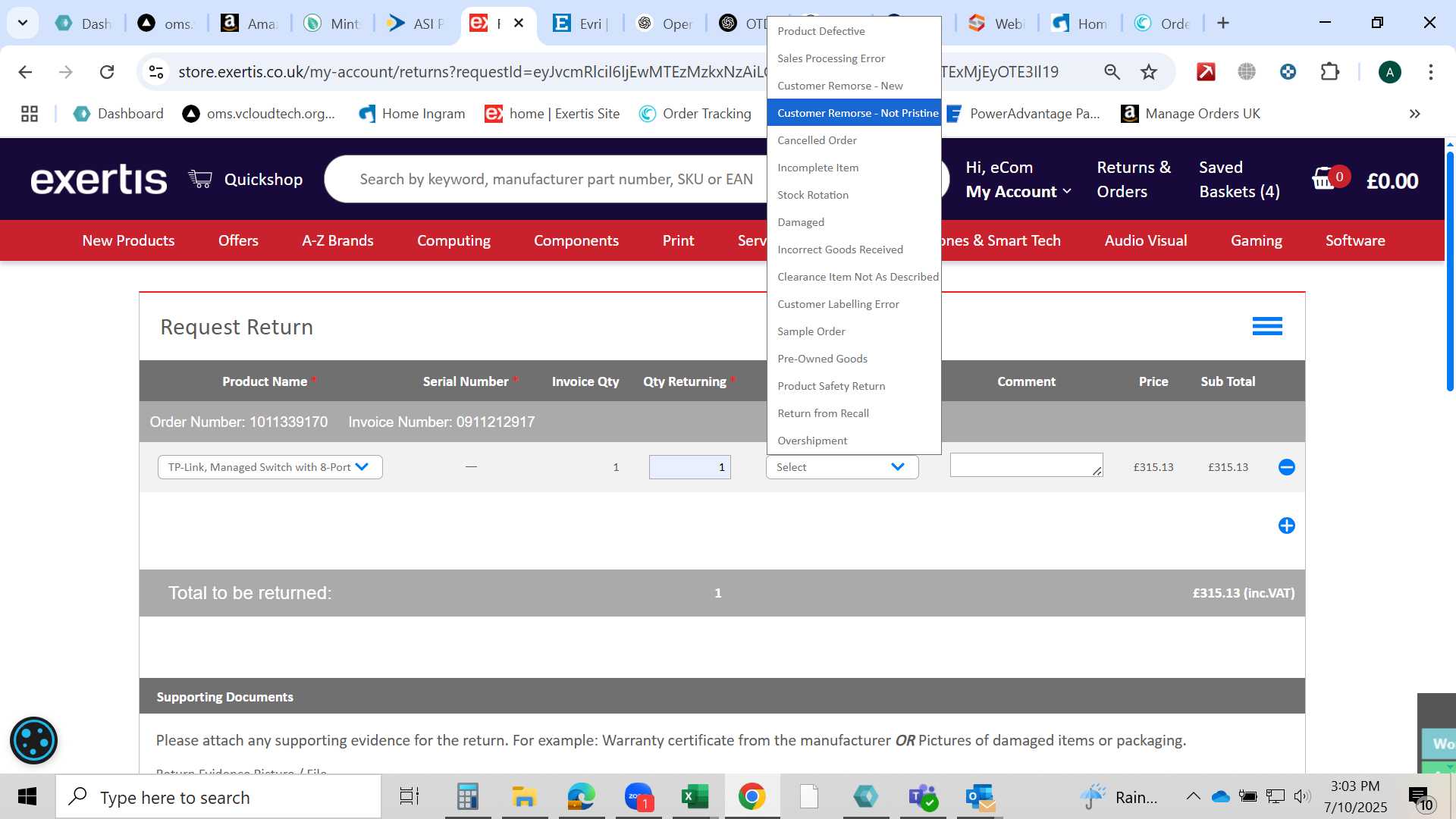Reload the current page

coord(107,72)
